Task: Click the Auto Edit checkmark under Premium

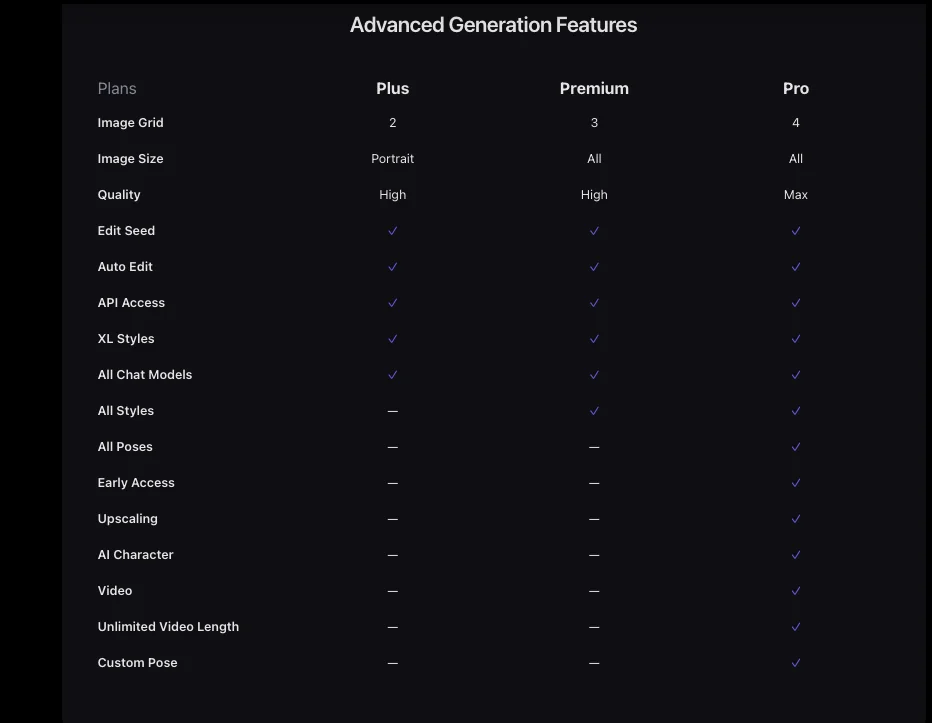Action: [x=594, y=267]
